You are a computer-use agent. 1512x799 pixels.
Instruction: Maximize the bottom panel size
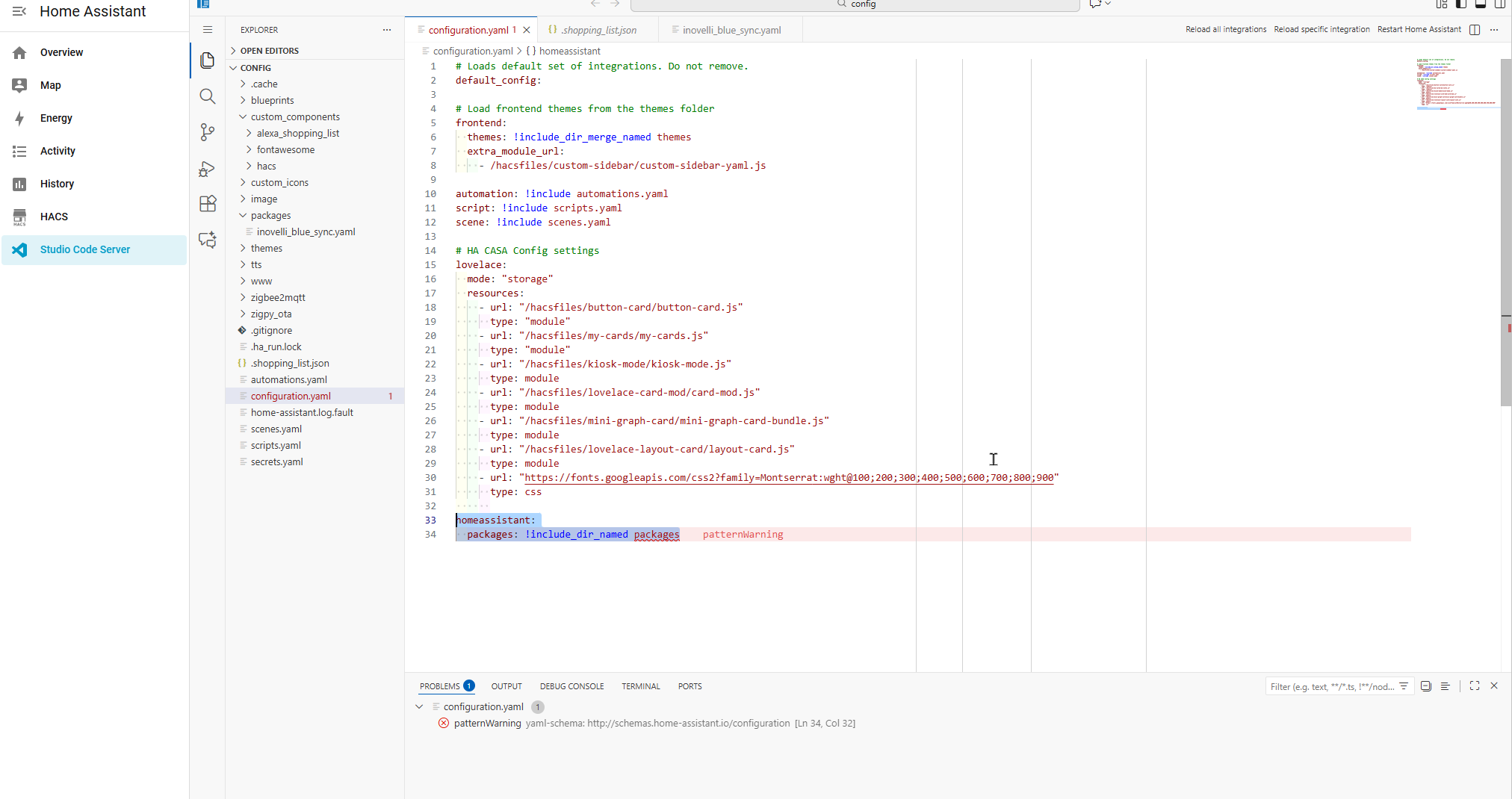coord(1475,685)
